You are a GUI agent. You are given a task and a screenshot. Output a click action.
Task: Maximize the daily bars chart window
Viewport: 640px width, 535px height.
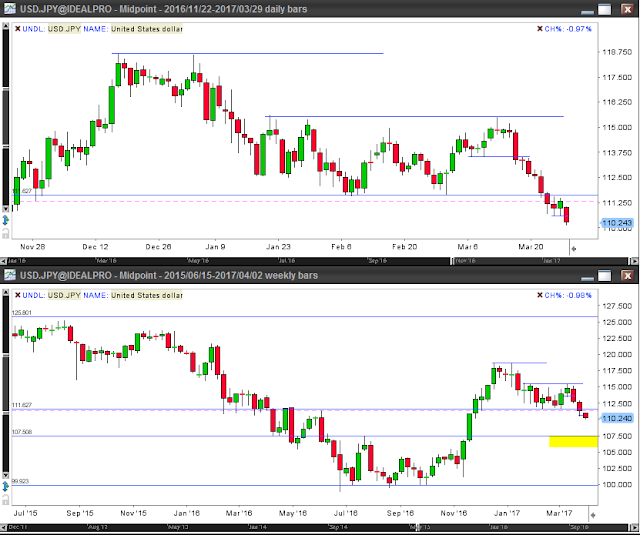click(605, 9)
